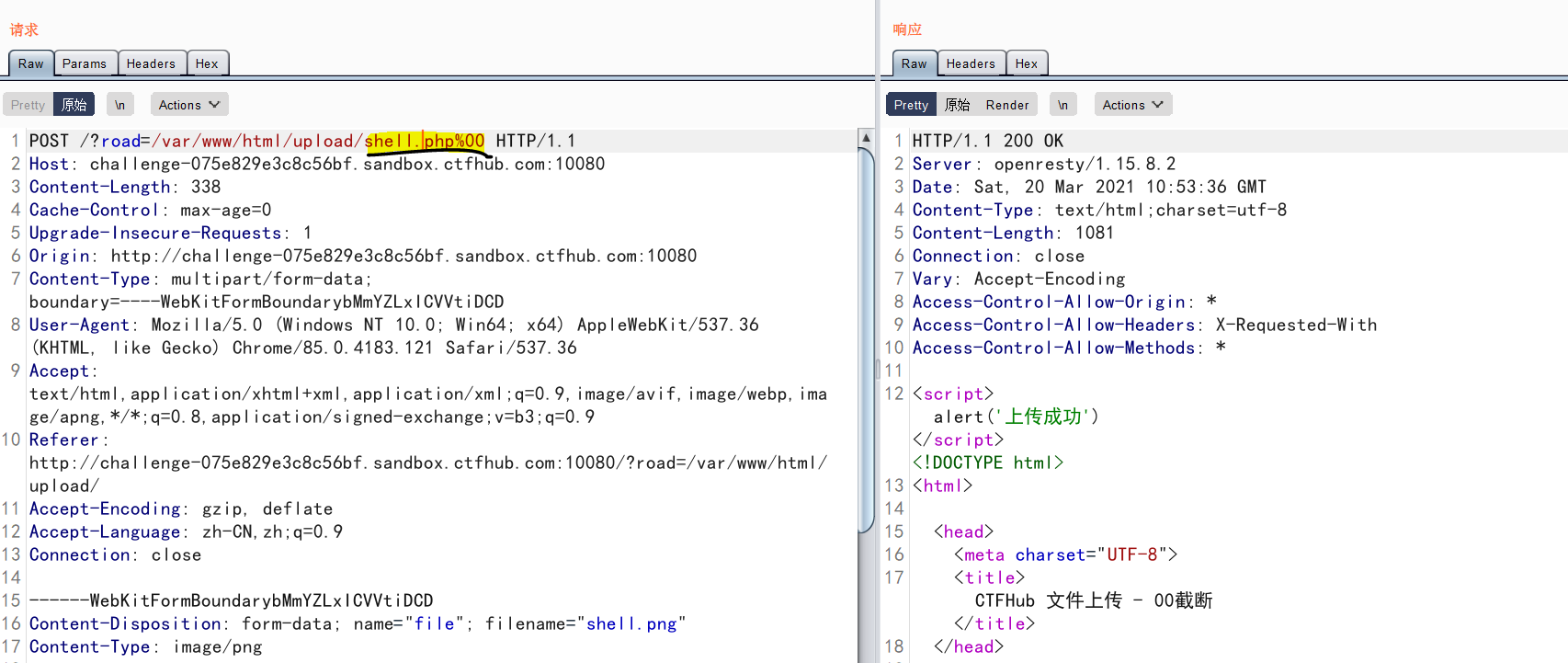1568x663 pixels.
Task: Click CTFHub 文件上传 - 00截断 title text
Action: (1094, 600)
